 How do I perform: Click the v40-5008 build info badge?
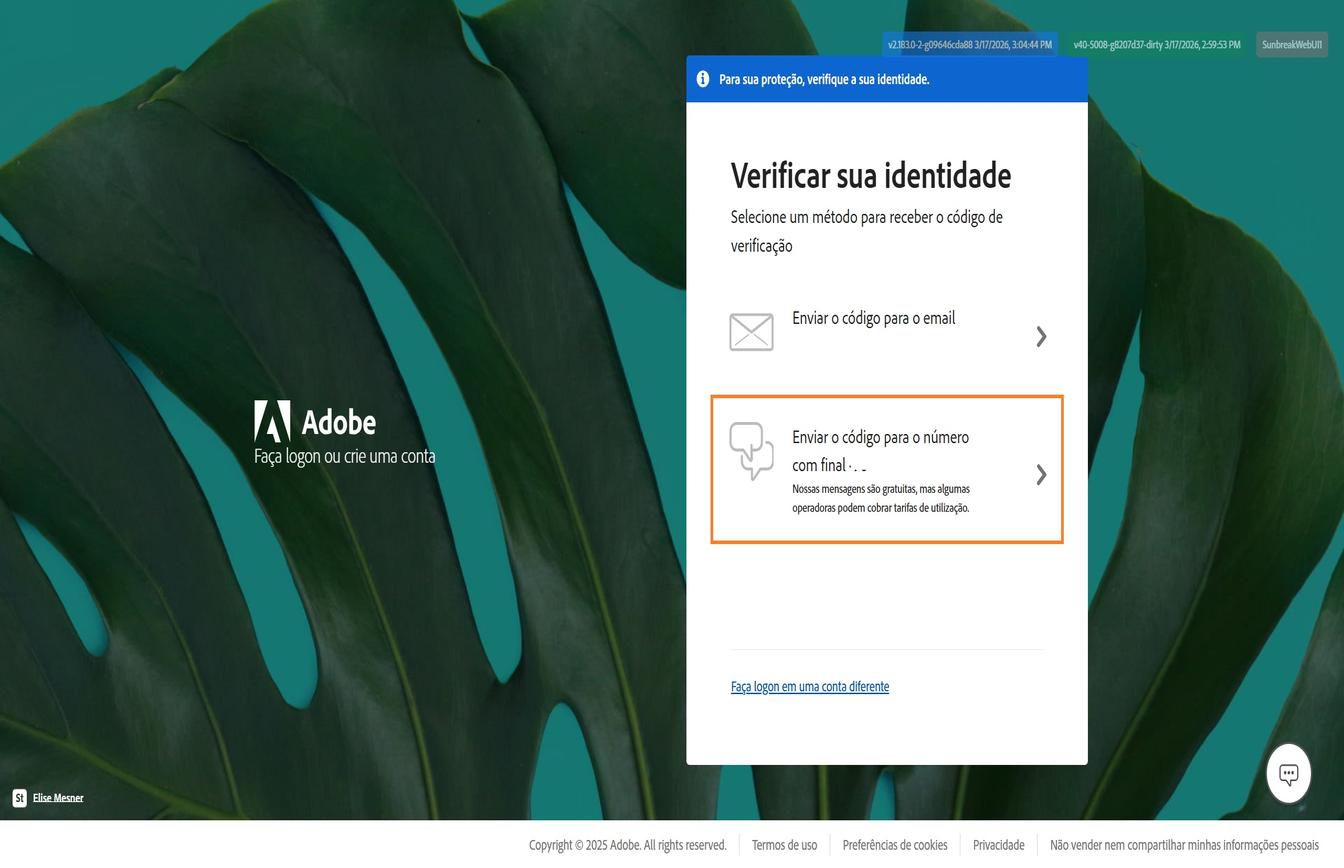[1156, 43]
